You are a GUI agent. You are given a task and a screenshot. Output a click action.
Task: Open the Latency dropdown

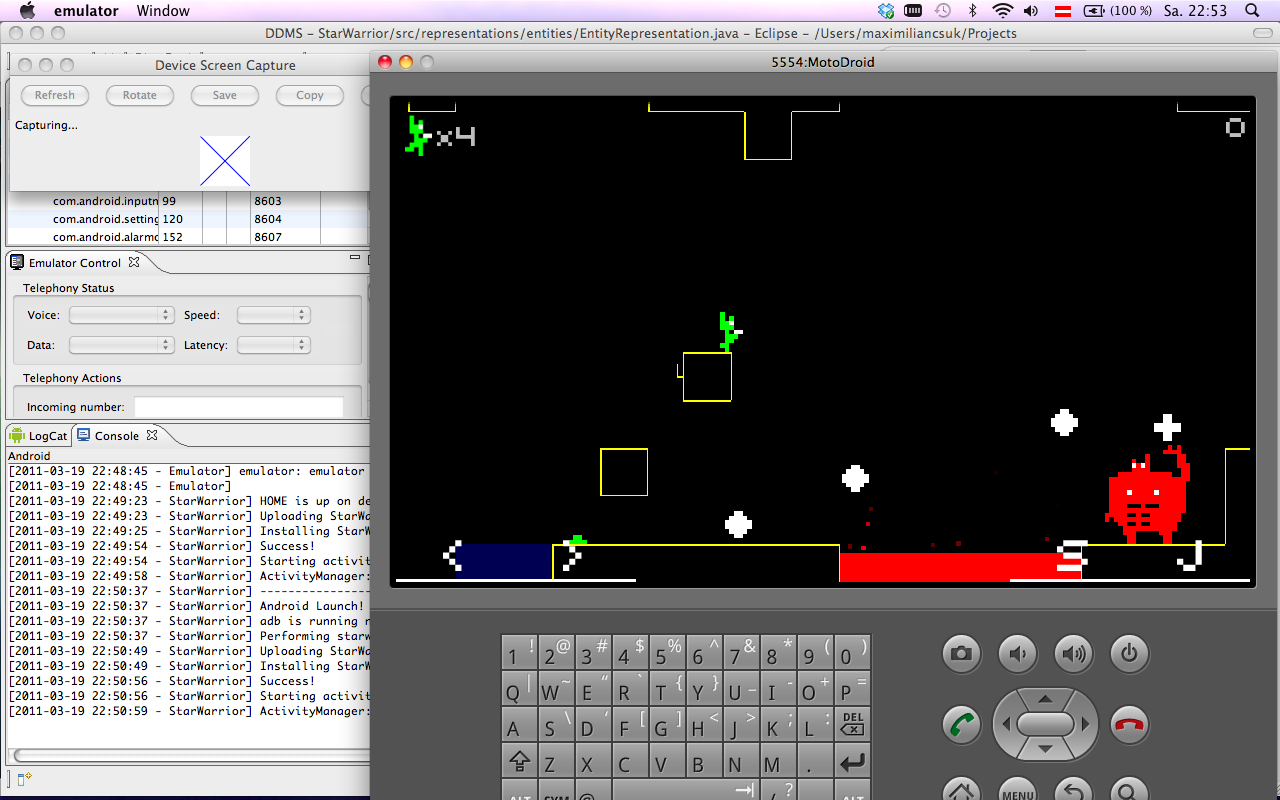click(x=273, y=345)
